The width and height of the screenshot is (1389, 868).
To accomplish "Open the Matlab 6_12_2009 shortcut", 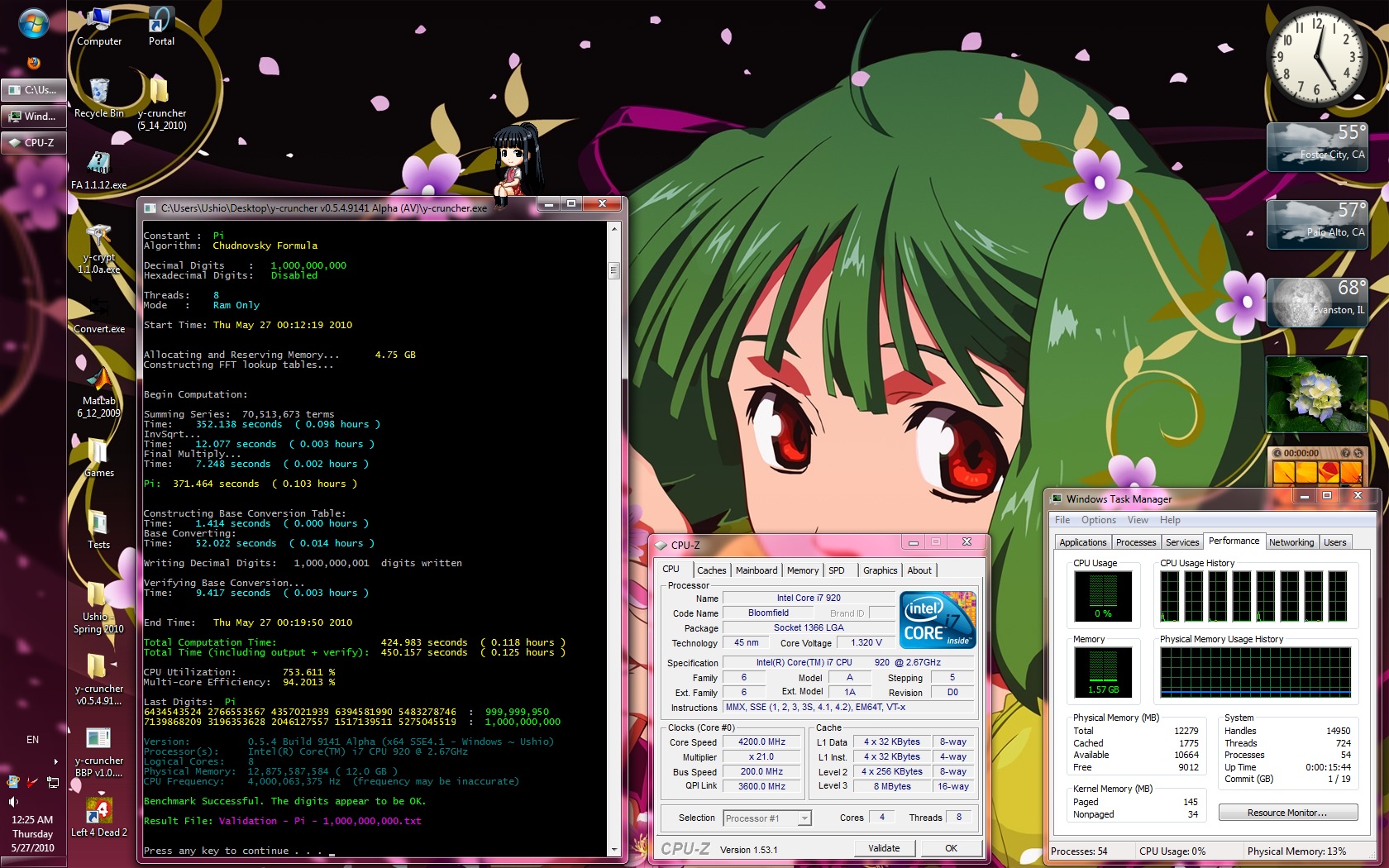I will point(99,392).
